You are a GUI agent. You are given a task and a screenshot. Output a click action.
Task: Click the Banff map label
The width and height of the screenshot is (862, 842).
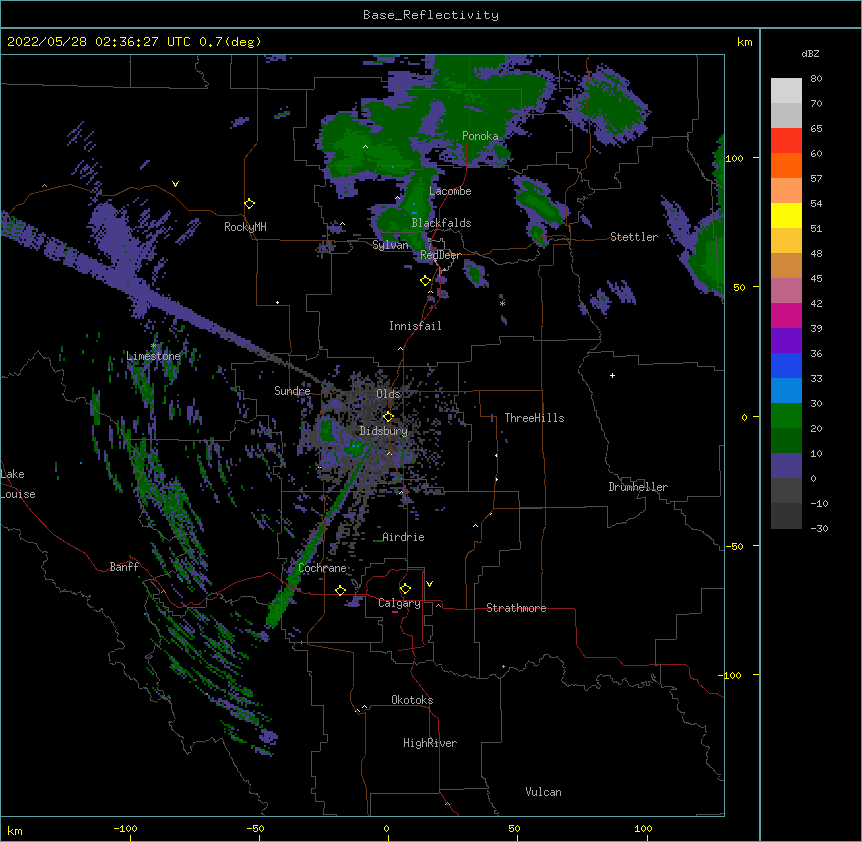point(124,567)
